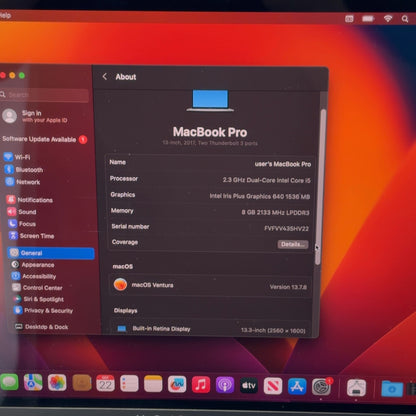Click Software Update Available notice
Screen dimensions: 416x416
(44, 139)
